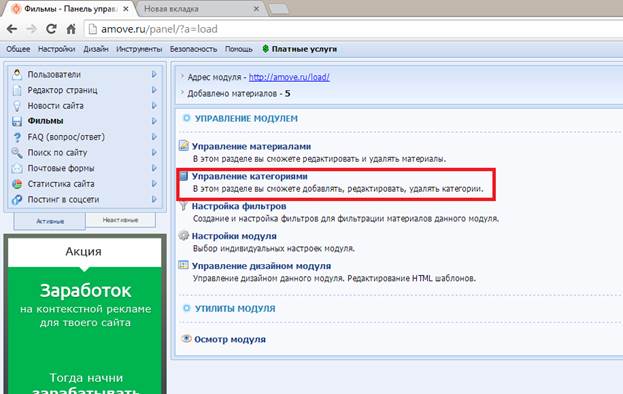Click the Управление дизайном модуля layout icon
Viewport: 623px width, 394px height.
[184, 265]
